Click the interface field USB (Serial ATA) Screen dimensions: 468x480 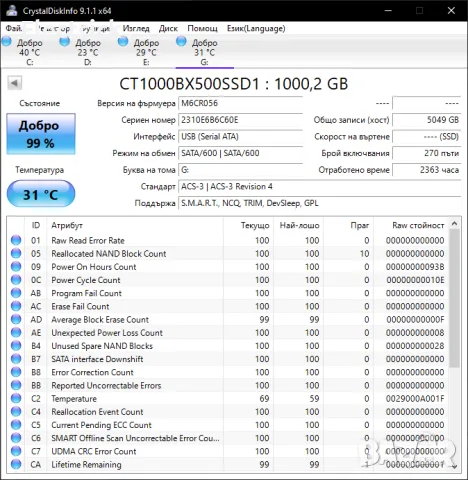pos(240,137)
